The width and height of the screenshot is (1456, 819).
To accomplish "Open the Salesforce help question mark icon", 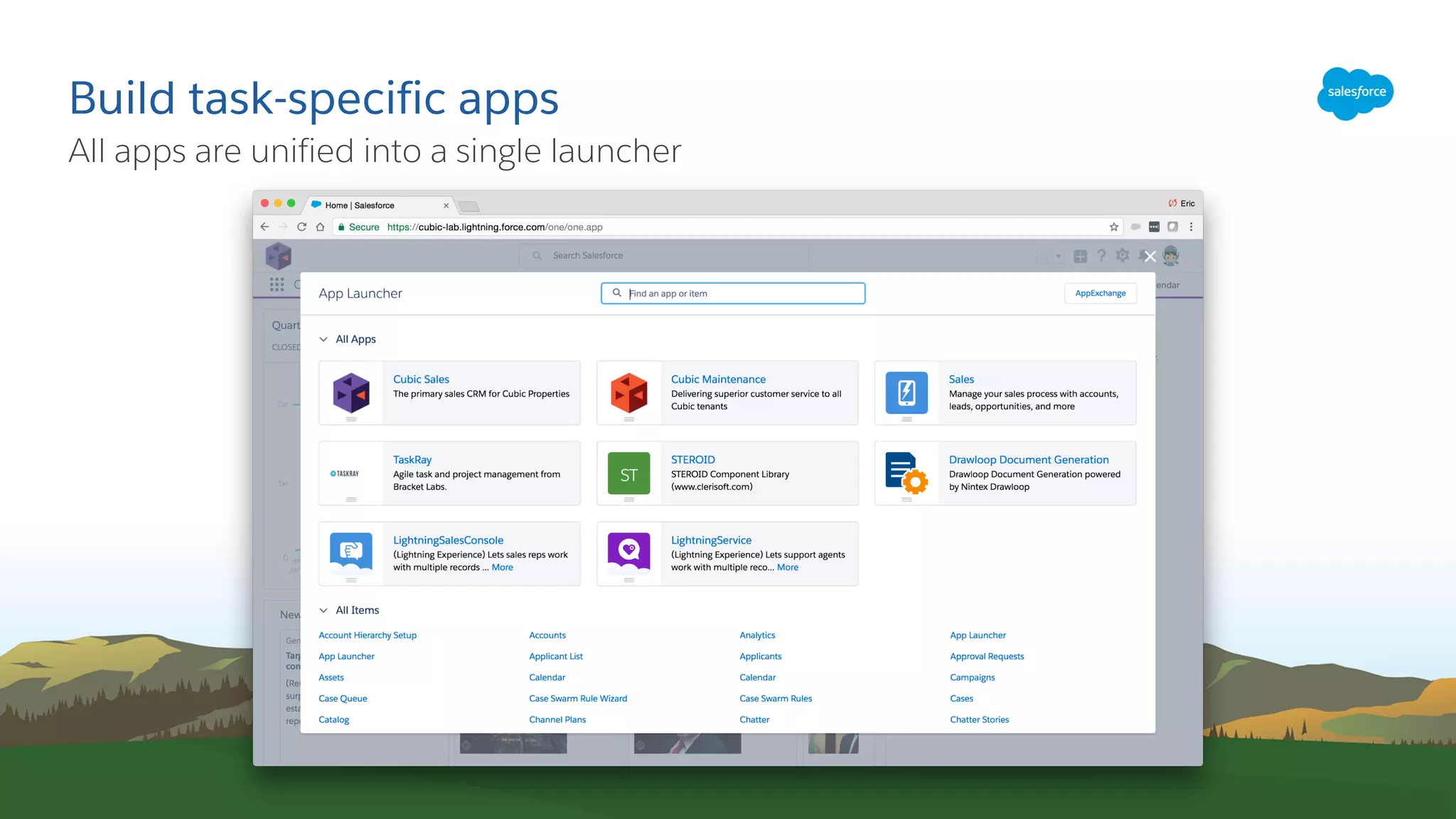I will coord(1101,255).
